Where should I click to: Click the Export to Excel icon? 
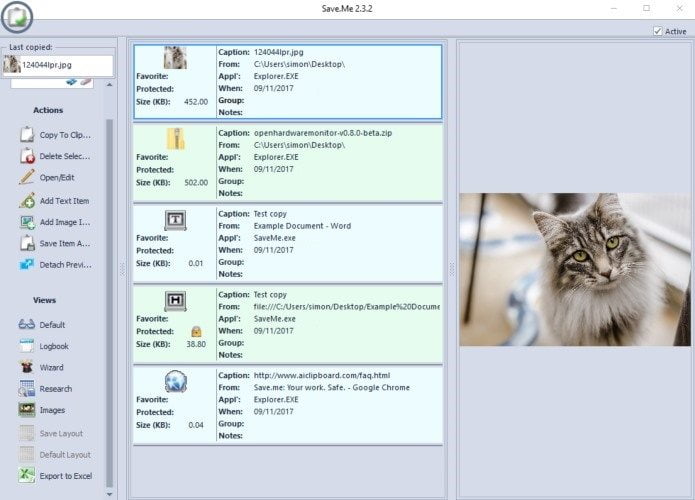click(x=27, y=476)
